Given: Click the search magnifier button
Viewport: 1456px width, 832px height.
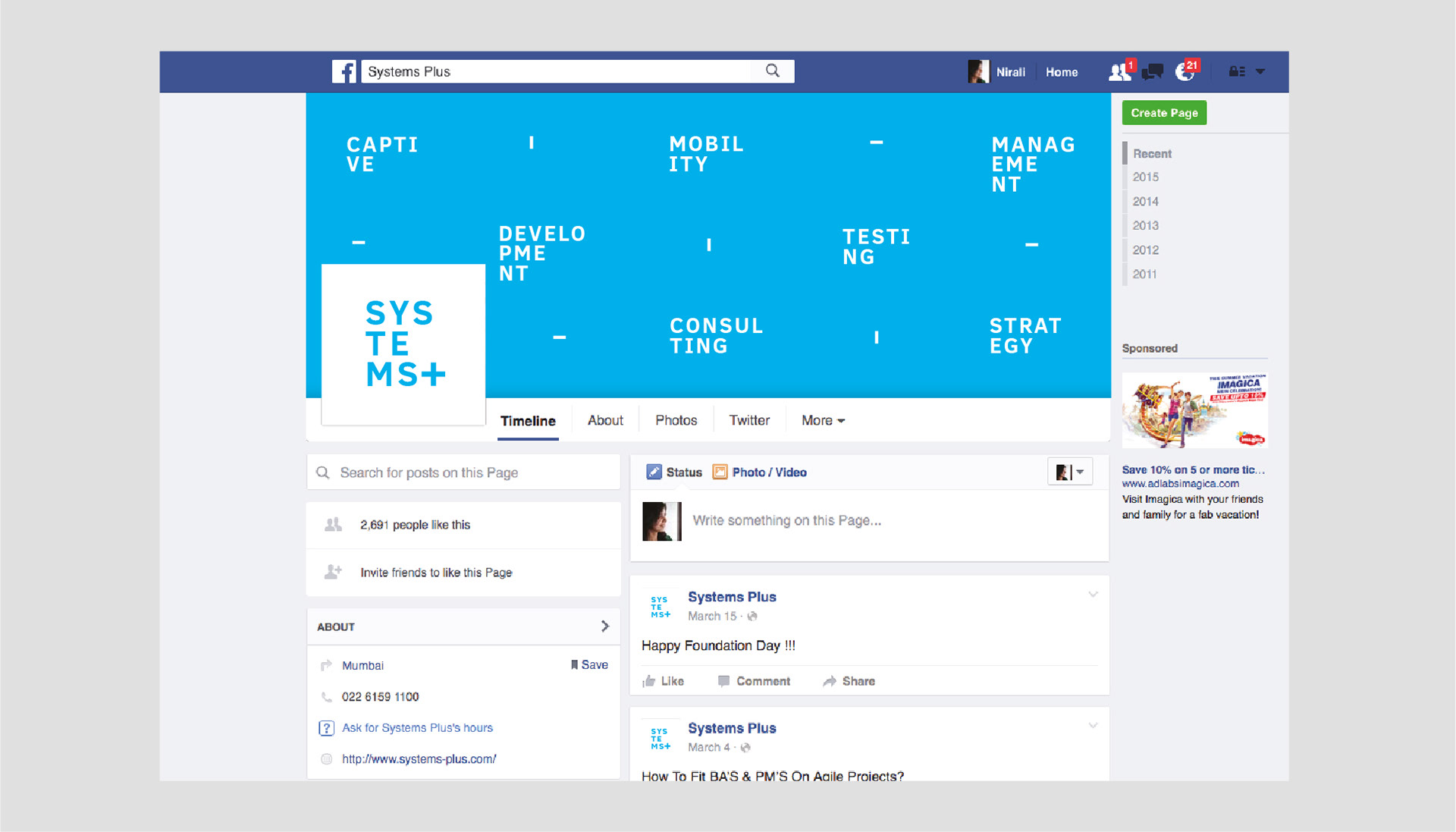Looking at the screenshot, I should click(x=773, y=71).
